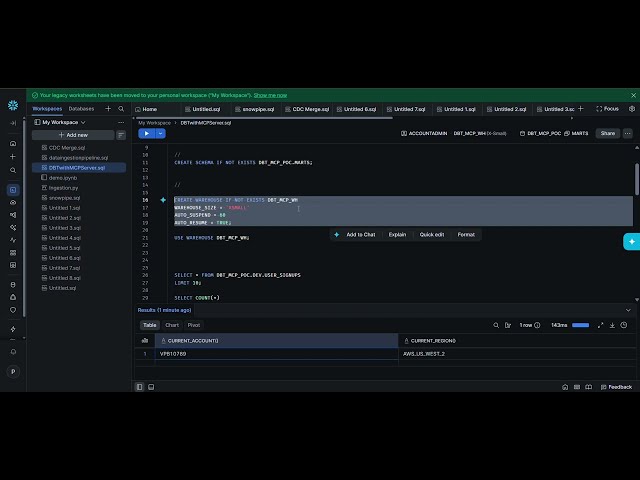Click the sparkle icon beside line 16
This screenshot has width=640, height=480.
[163, 200]
